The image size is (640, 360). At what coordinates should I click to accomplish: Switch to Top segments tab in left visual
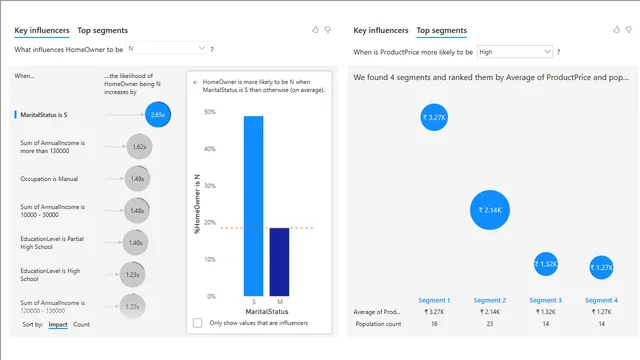coord(102,30)
